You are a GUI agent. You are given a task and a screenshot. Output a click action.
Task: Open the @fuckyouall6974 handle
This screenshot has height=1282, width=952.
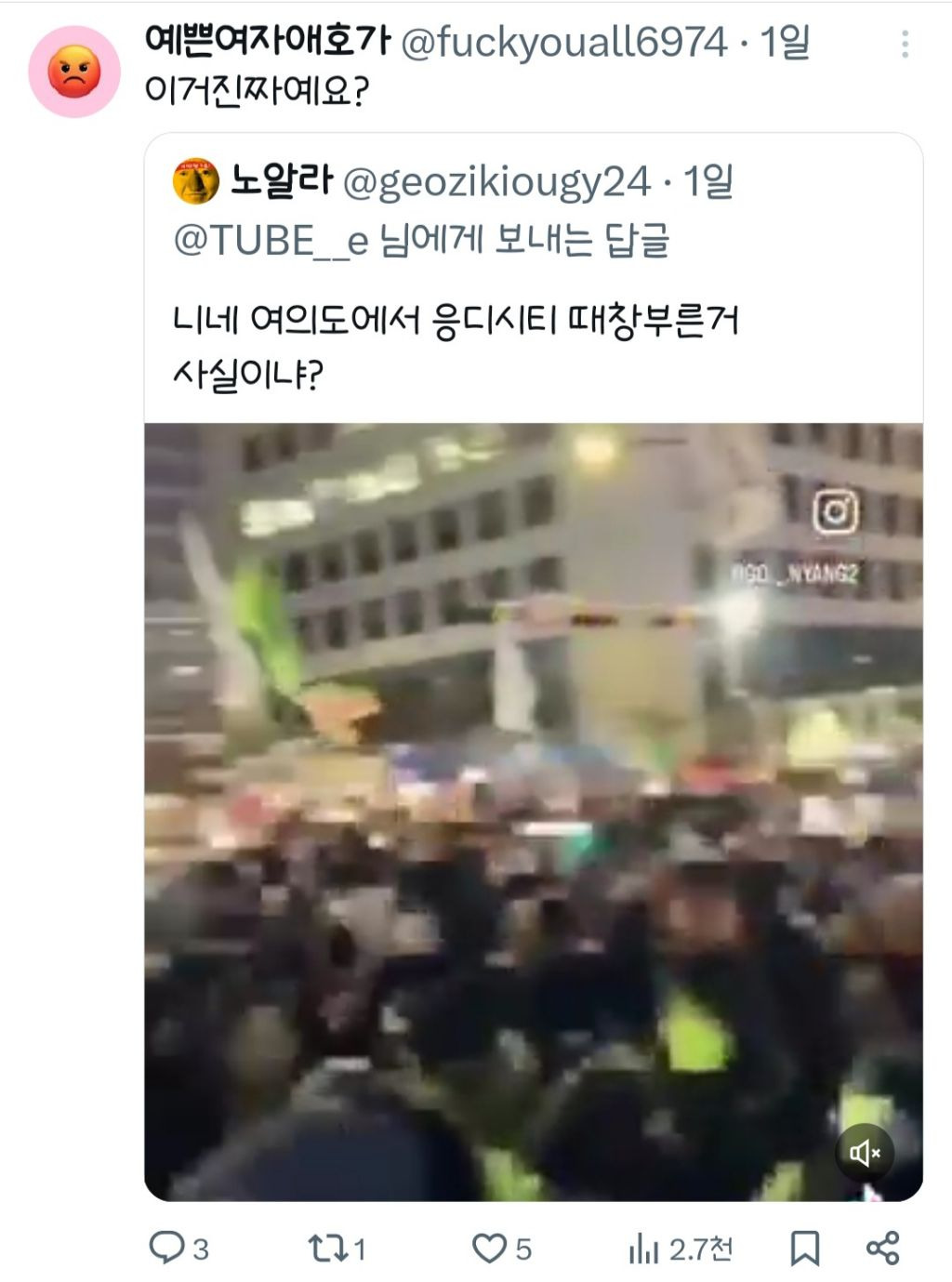563,42
